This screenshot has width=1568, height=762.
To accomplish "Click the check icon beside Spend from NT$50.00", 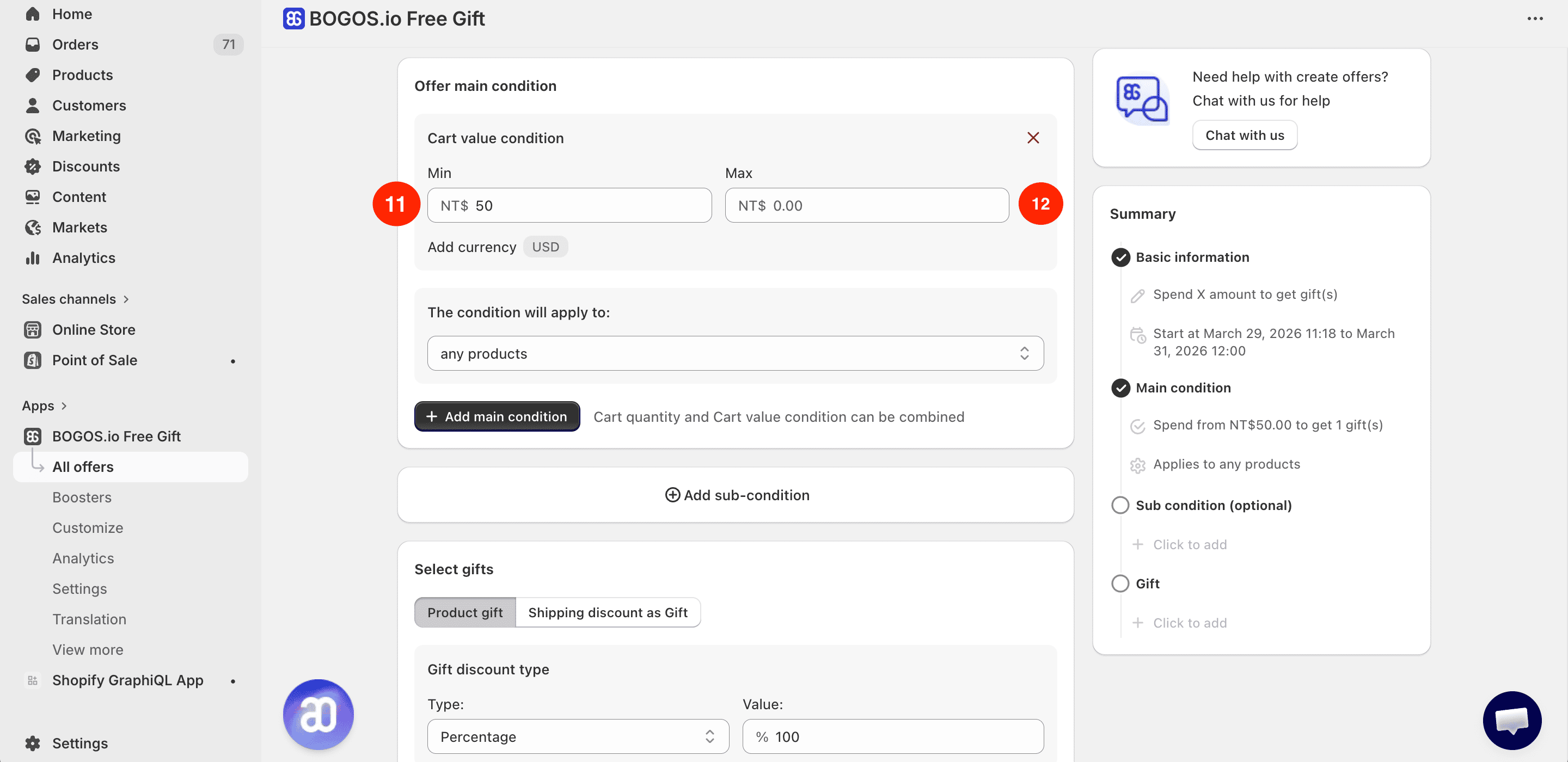I will (1137, 426).
